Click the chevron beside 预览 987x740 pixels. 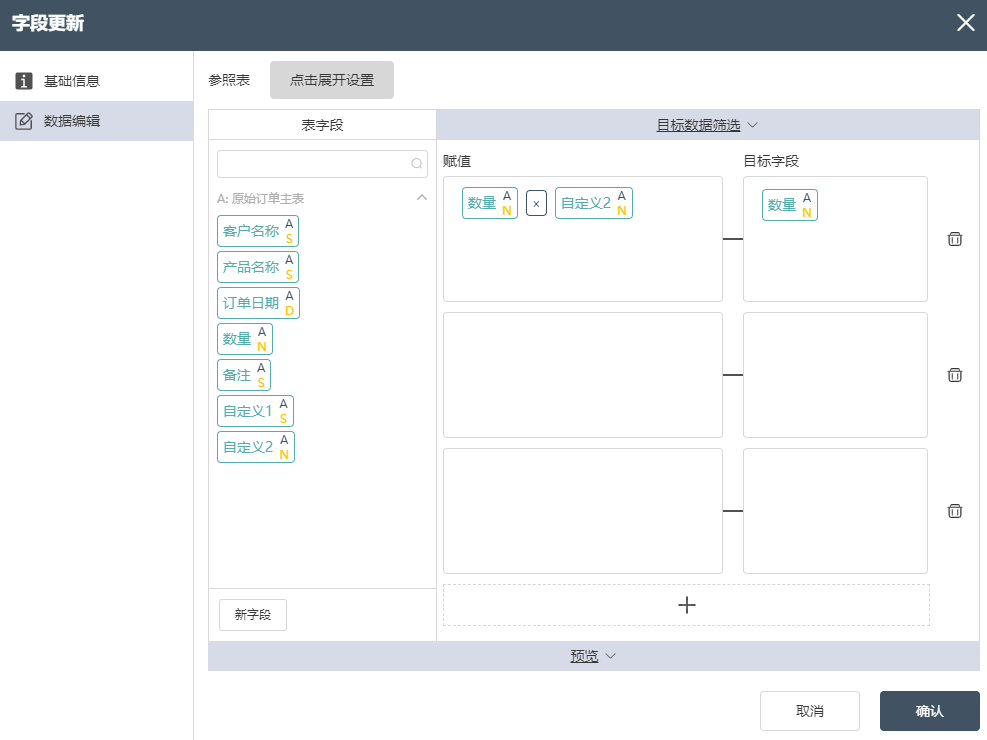[611, 656]
